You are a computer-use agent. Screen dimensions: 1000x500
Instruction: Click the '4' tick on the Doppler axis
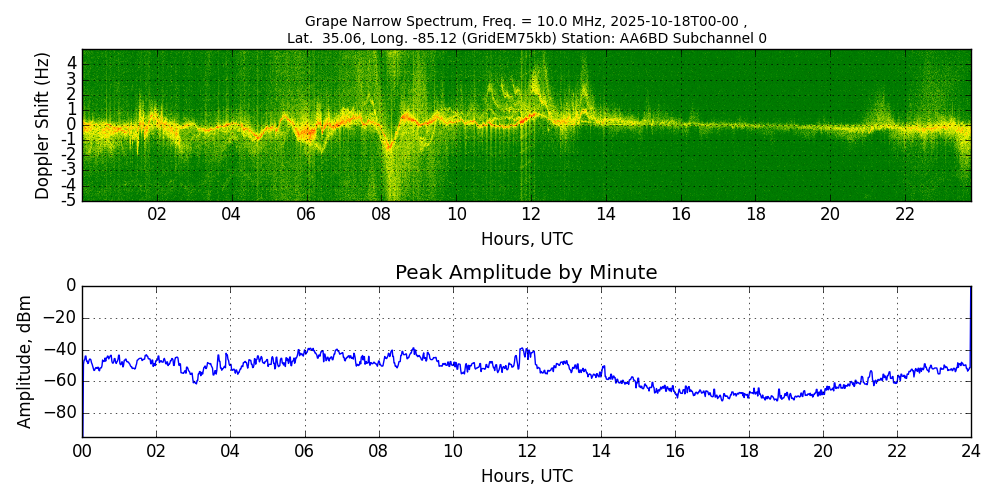(x=72, y=63)
